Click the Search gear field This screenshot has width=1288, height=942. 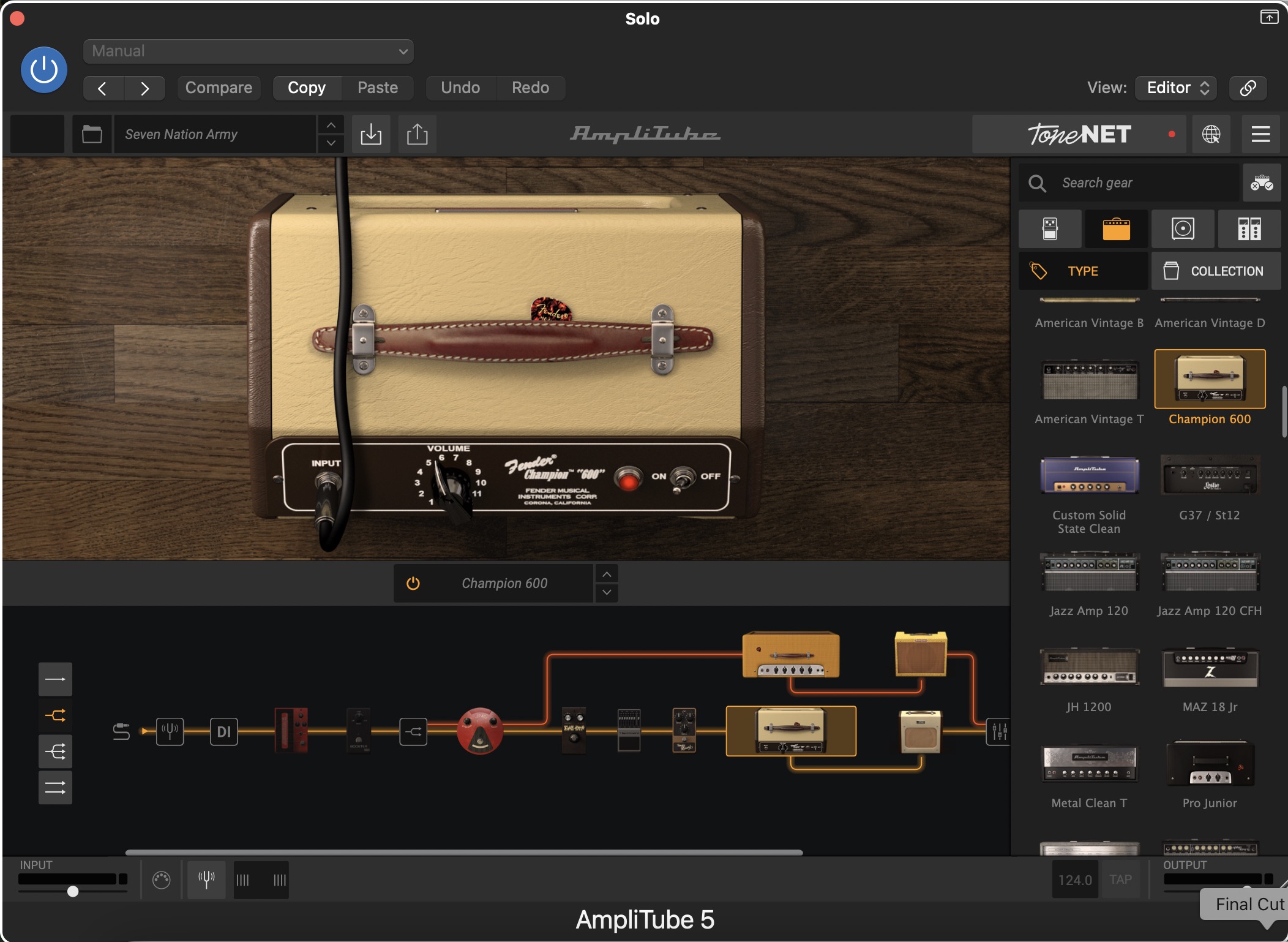coord(1129,183)
